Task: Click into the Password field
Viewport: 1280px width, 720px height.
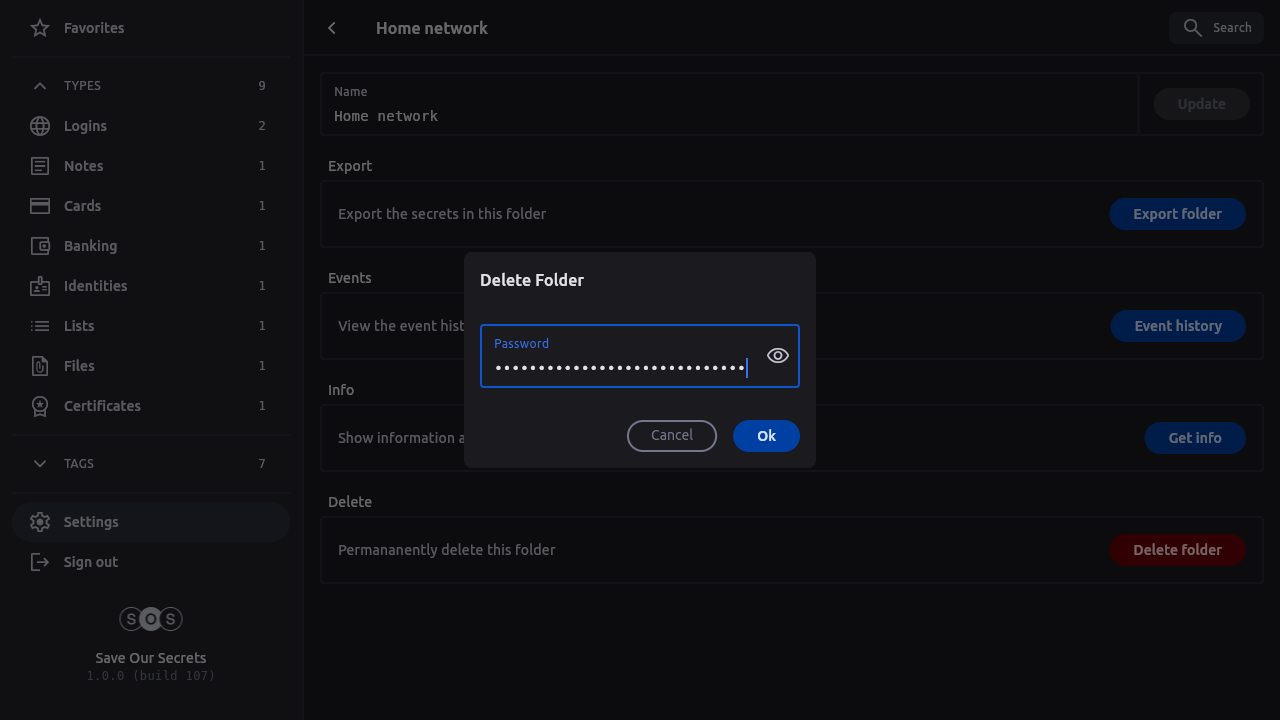Action: pos(620,367)
